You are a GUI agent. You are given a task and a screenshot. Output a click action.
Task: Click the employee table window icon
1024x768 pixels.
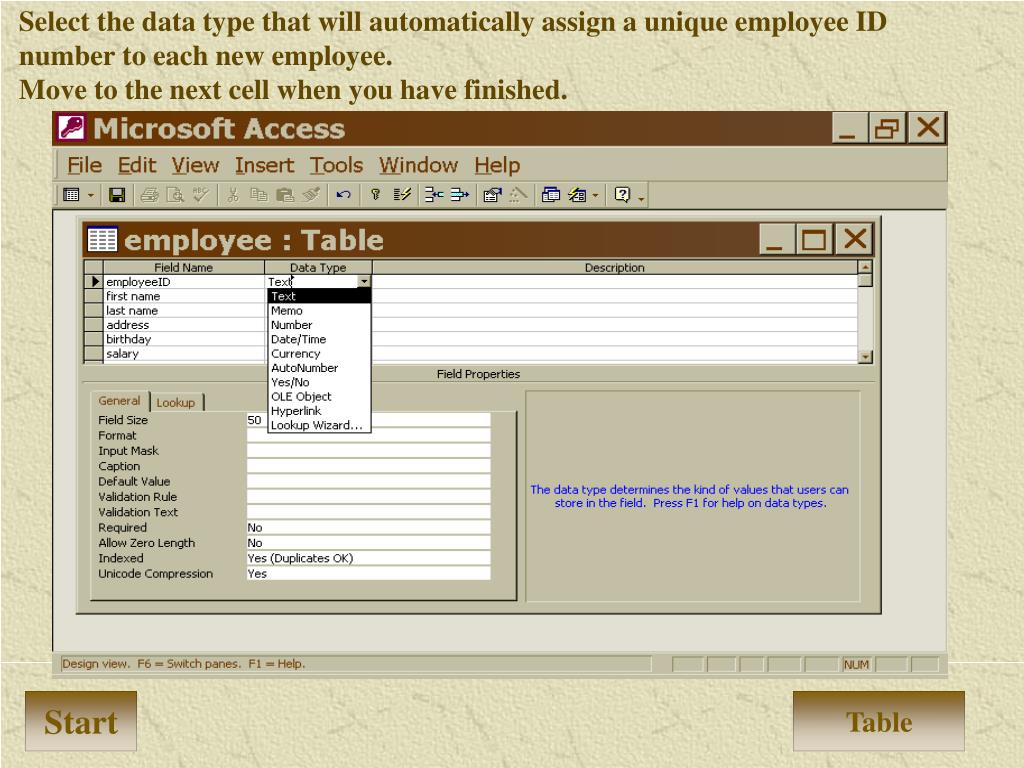pyautogui.click(x=102, y=240)
